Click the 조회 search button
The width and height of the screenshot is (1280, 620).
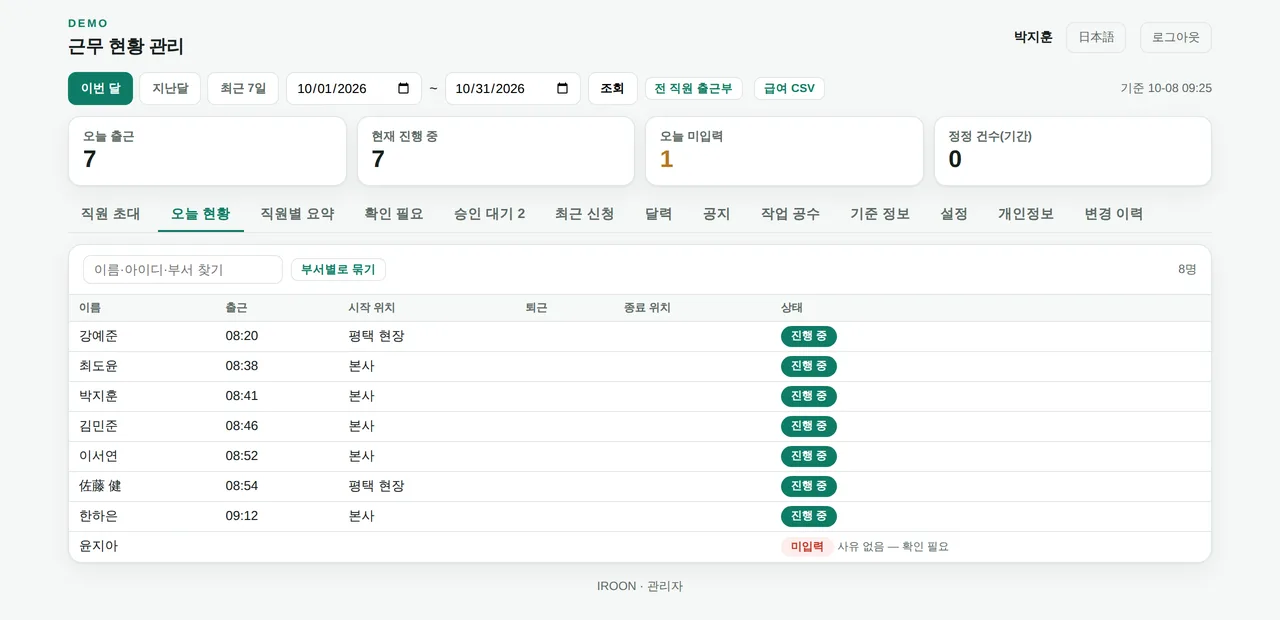pos(612,88)
